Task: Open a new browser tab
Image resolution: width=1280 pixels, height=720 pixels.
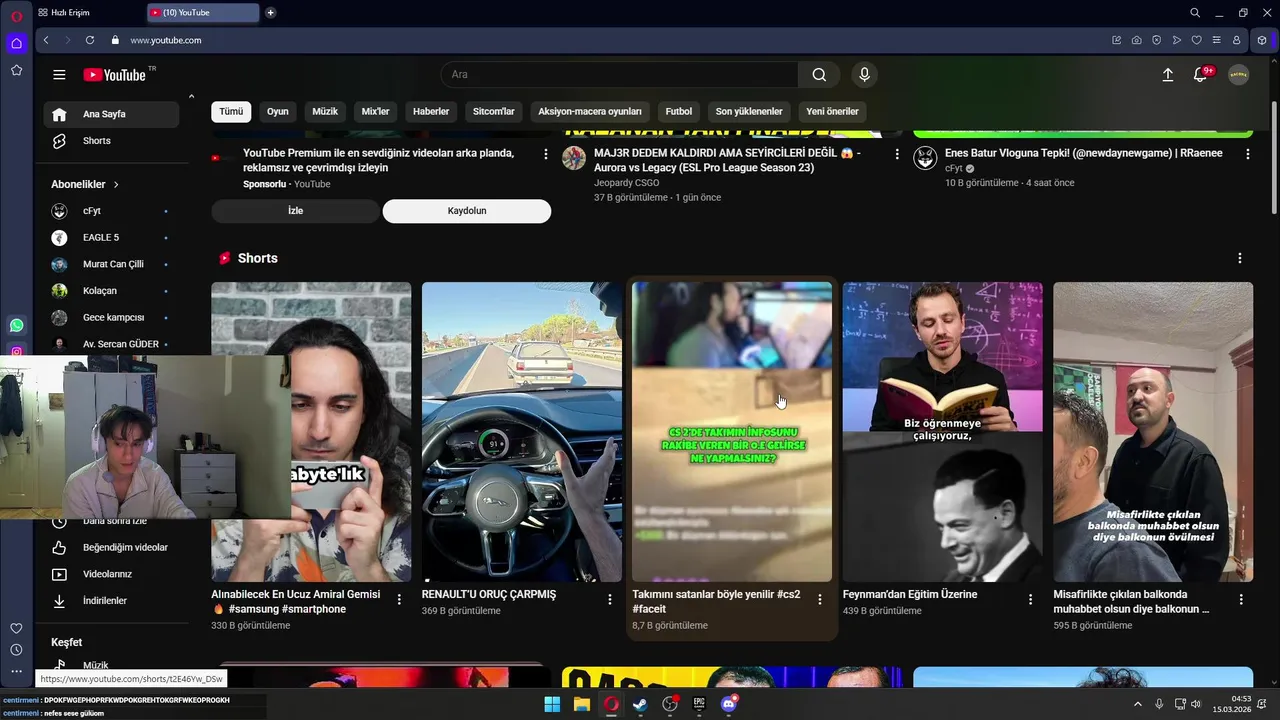Action: 270,13
